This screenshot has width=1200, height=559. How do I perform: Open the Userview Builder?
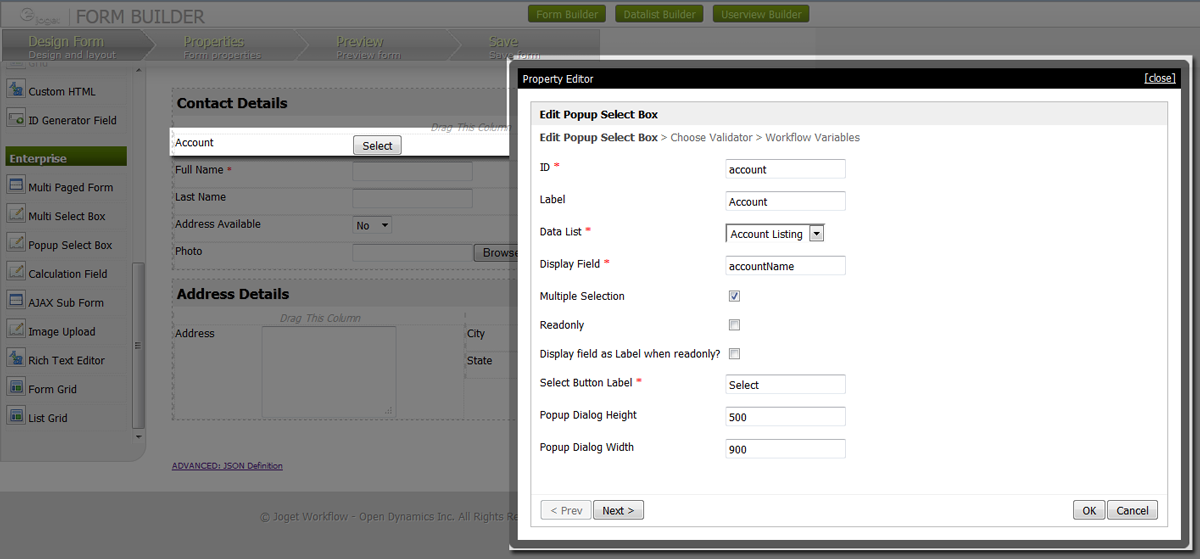pyautogui.click(x=760, y=14)
